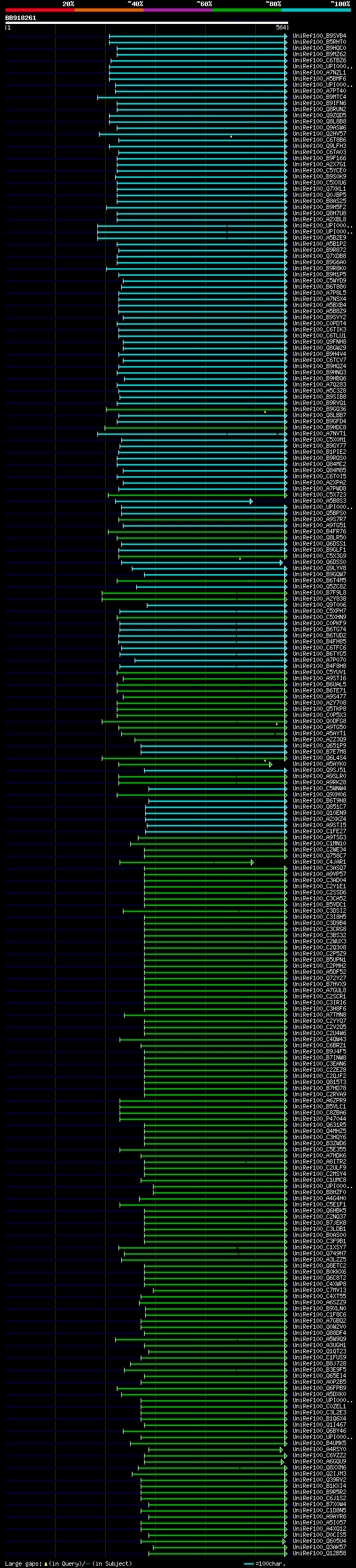This screenshot has width=356, height=1568.
Task: Select label UniRef100_Q7XKL1
Action: tap(319, 189)
